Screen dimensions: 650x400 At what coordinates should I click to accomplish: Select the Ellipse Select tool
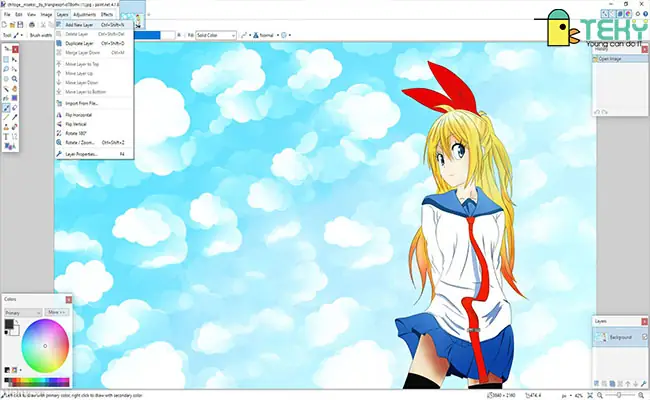point(6,79)
